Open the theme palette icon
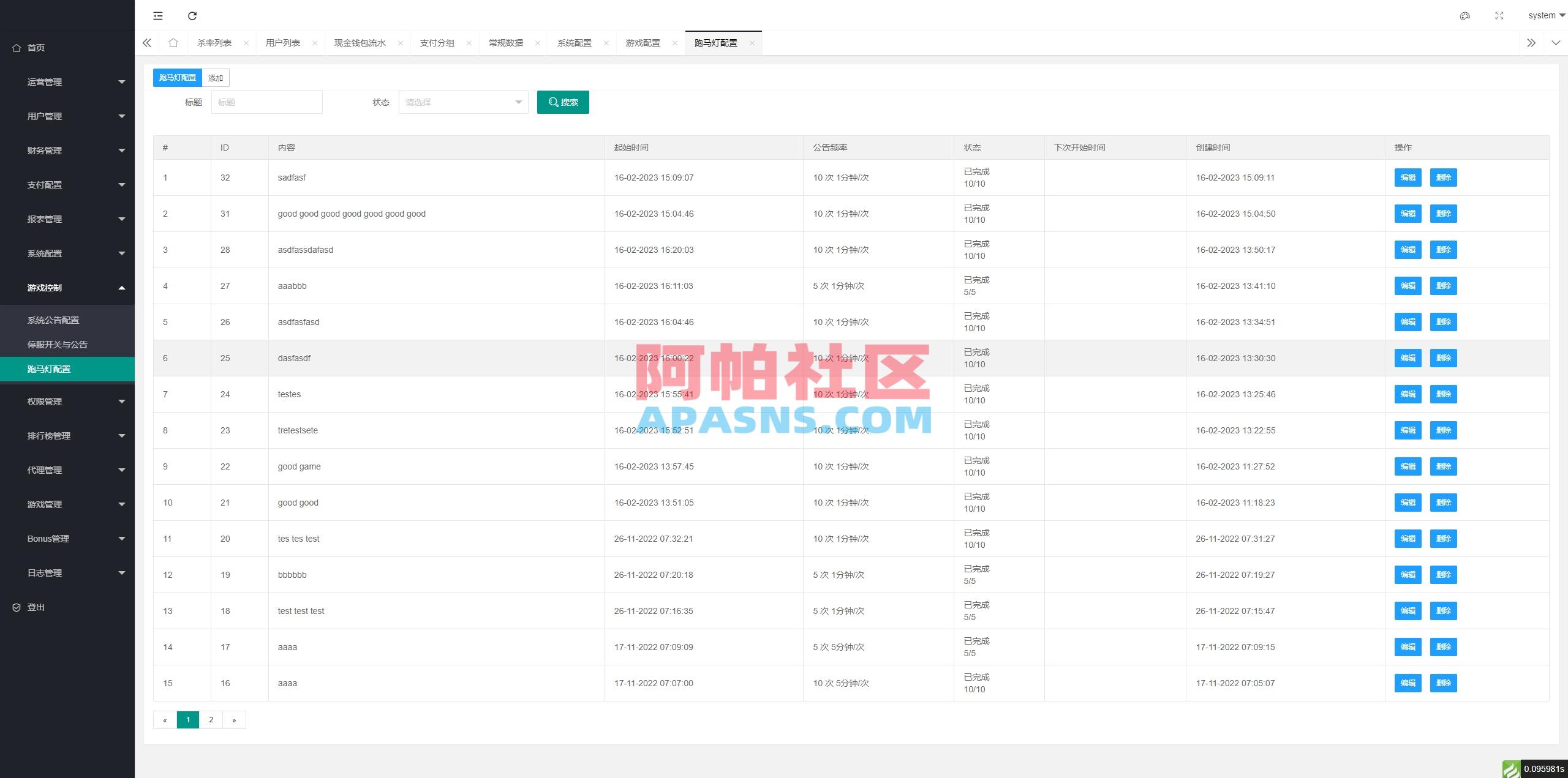 pyautogui.click(x=1464, y=15)
